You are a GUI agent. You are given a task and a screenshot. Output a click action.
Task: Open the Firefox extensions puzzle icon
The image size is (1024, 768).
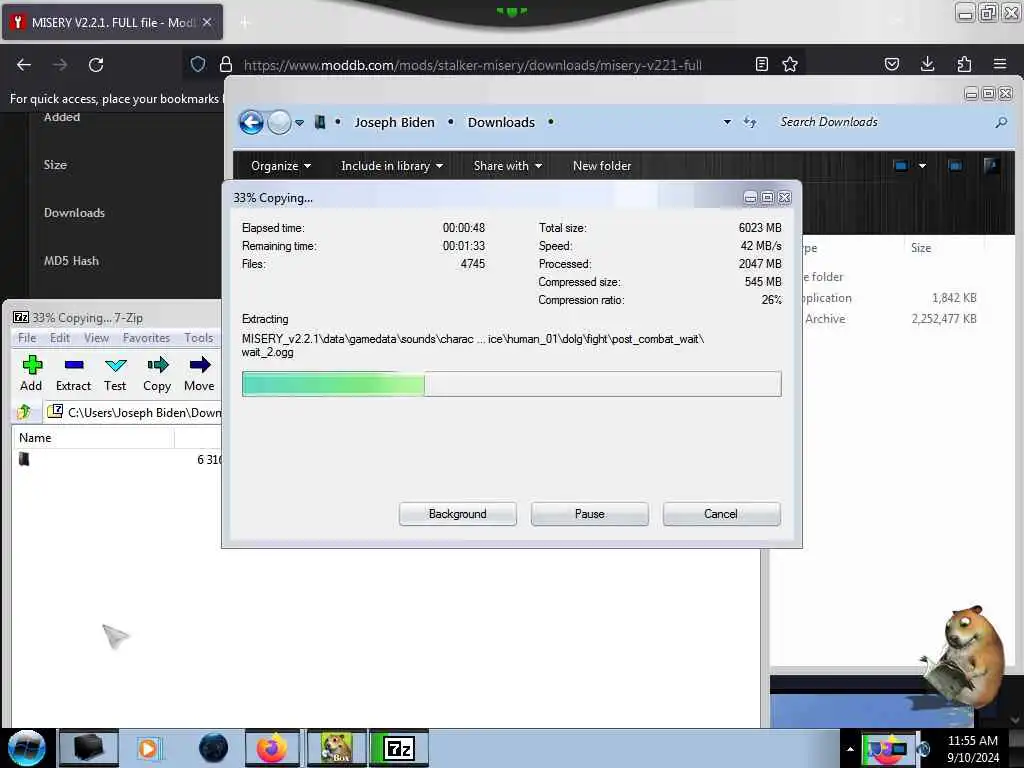pyautogui.click(x=965, y=64)
